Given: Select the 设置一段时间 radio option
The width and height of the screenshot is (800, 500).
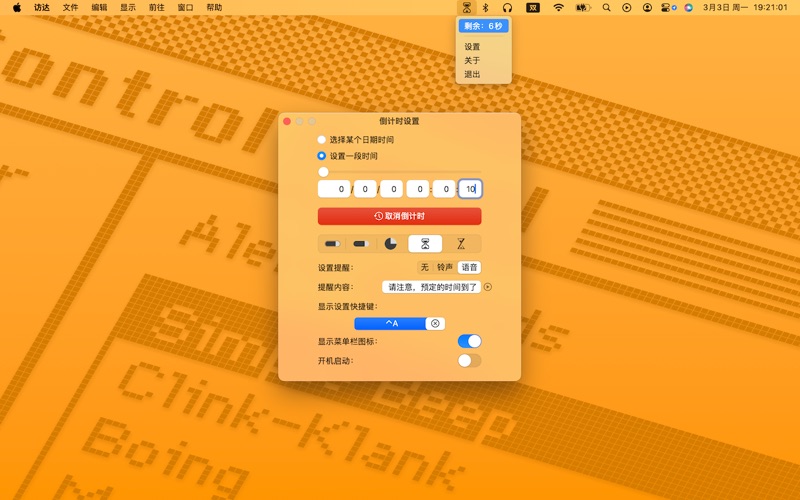Looking at the screenshot, I should tap(322, 156).
